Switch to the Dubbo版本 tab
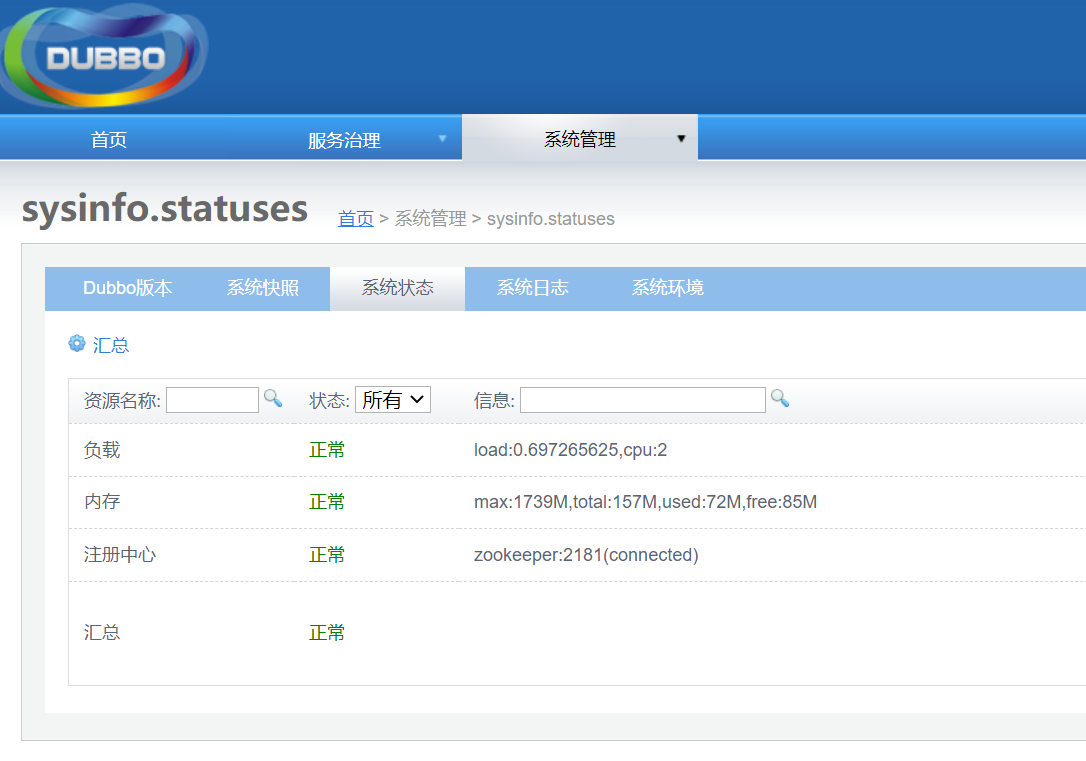The image size is (1086, 761). [127, 288]
